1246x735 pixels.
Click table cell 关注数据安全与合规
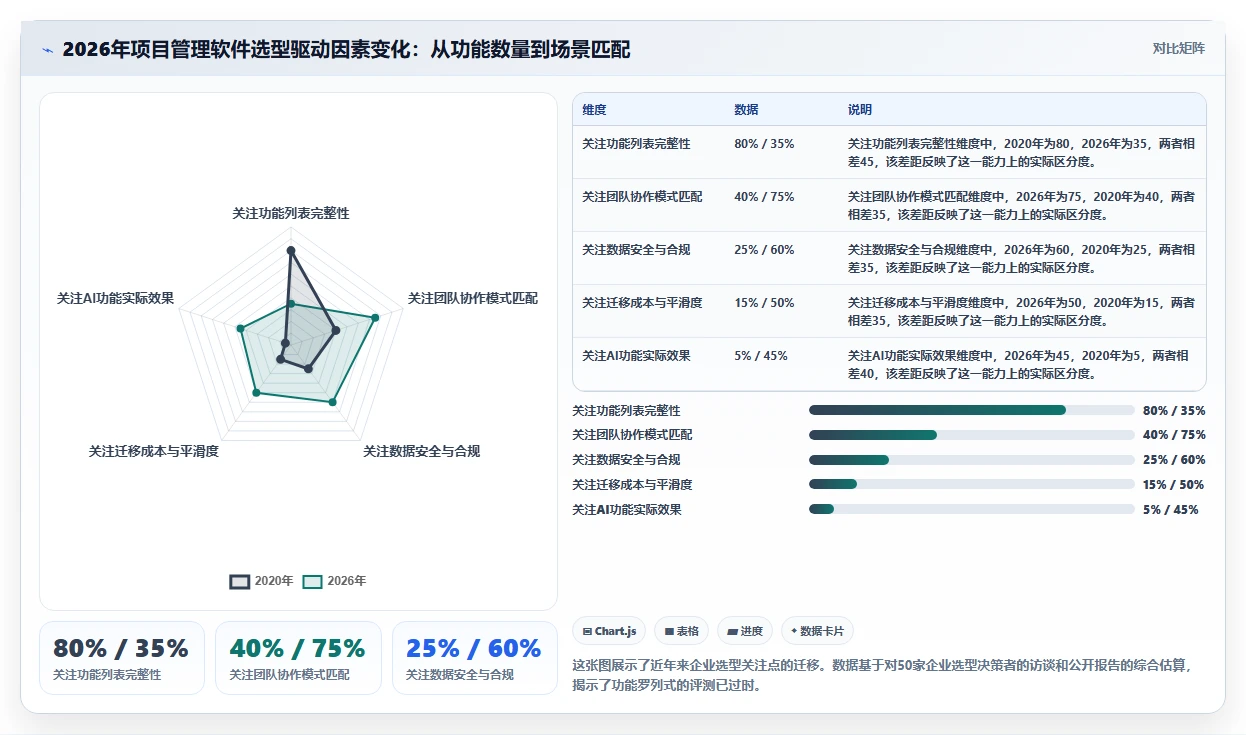point(636,250)
